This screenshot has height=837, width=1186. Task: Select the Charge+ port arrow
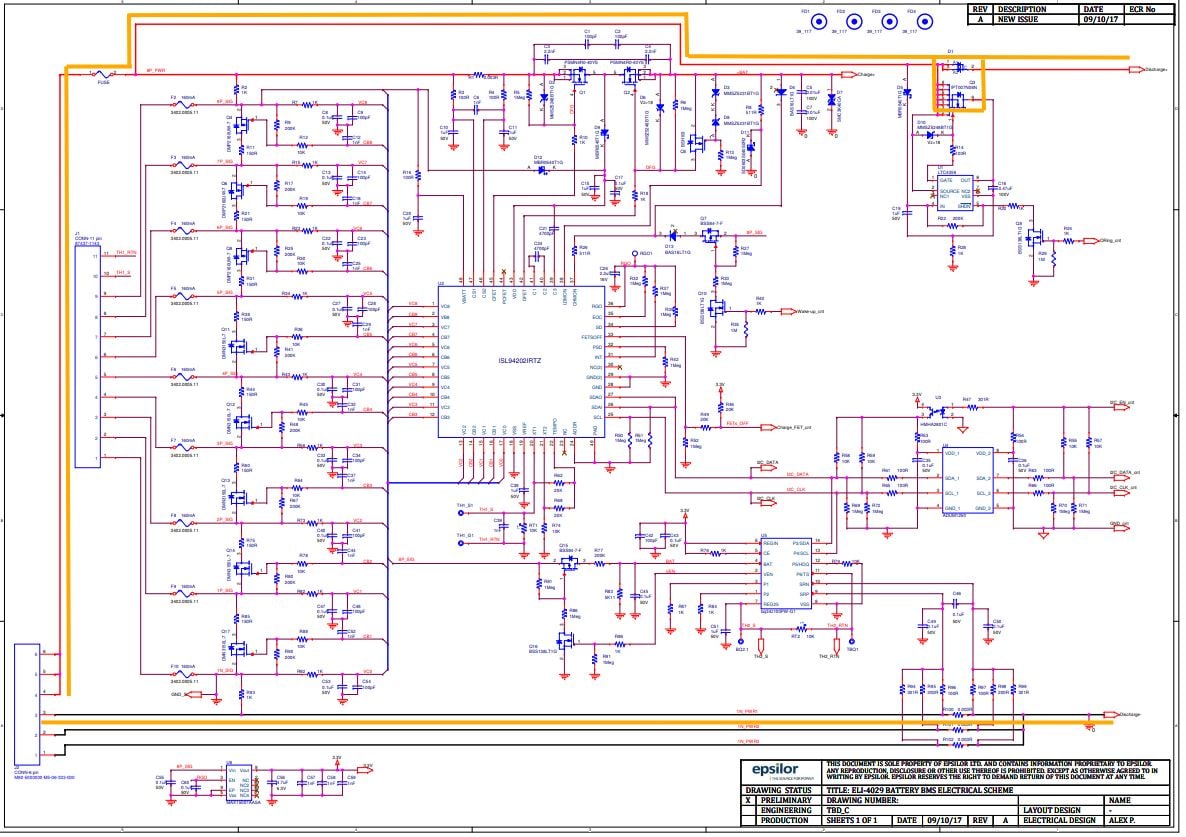click(852, 74)
